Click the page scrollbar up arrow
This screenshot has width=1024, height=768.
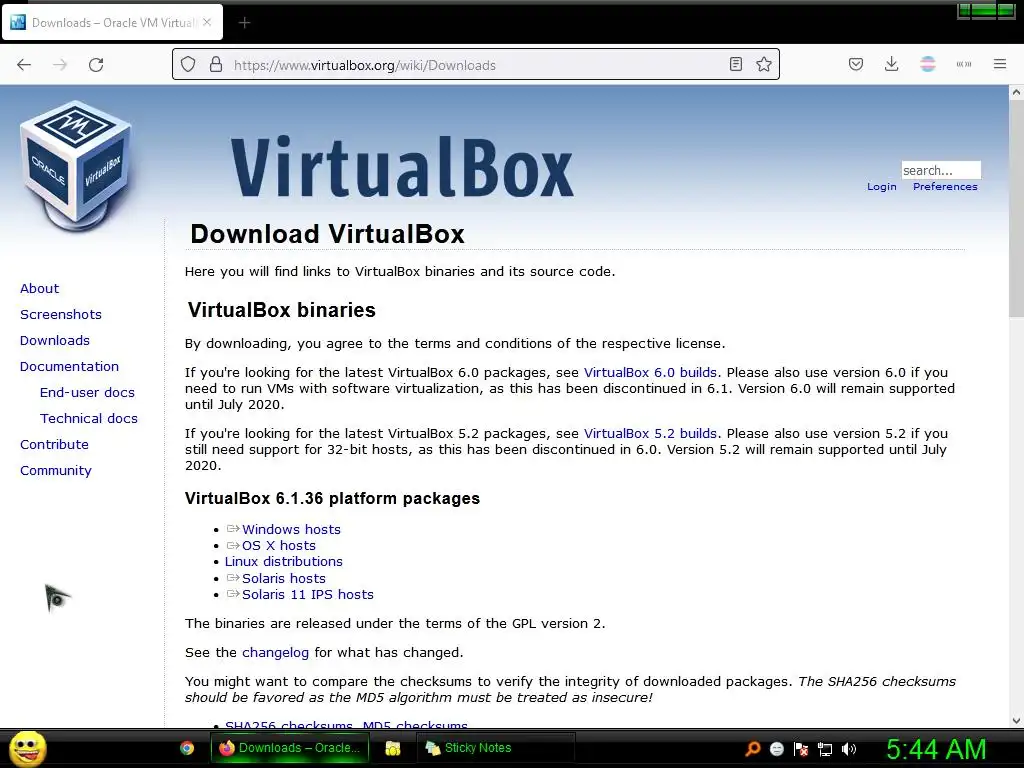(1016, 93)
